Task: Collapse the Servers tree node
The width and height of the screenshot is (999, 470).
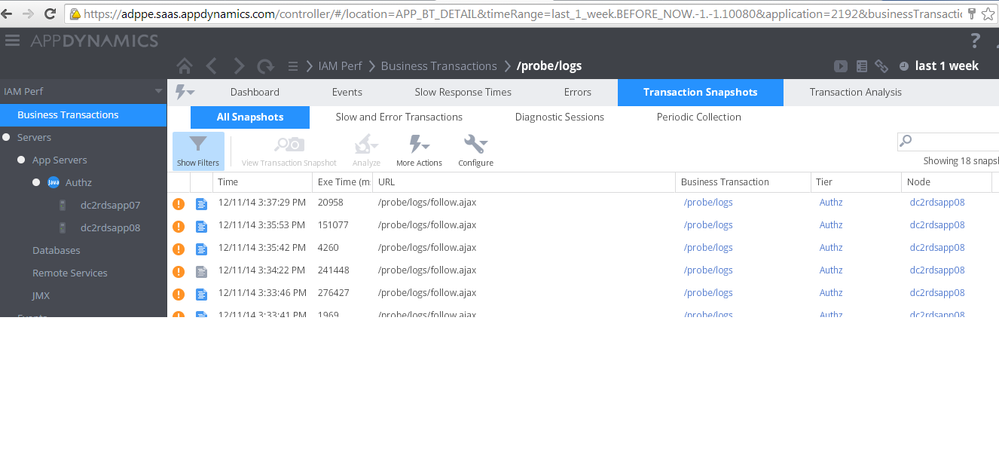Action: 6,138
